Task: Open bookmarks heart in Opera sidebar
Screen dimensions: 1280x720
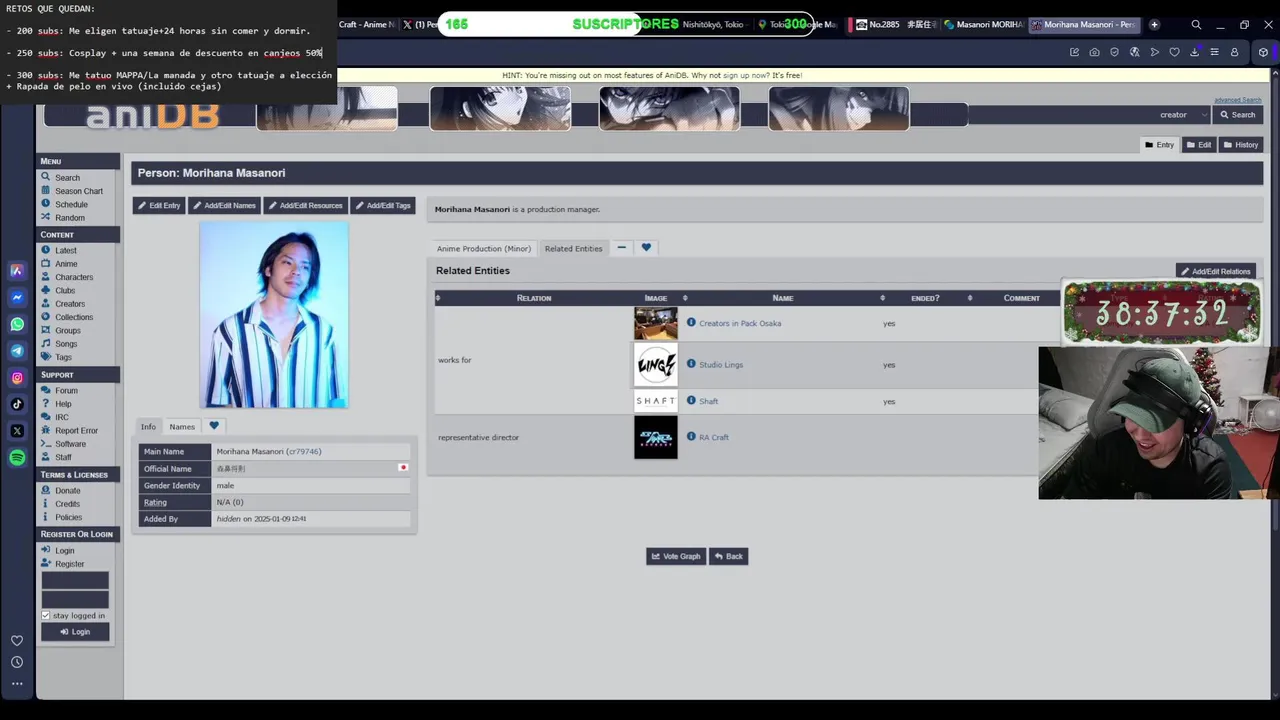Action: (x=17, y=640)
